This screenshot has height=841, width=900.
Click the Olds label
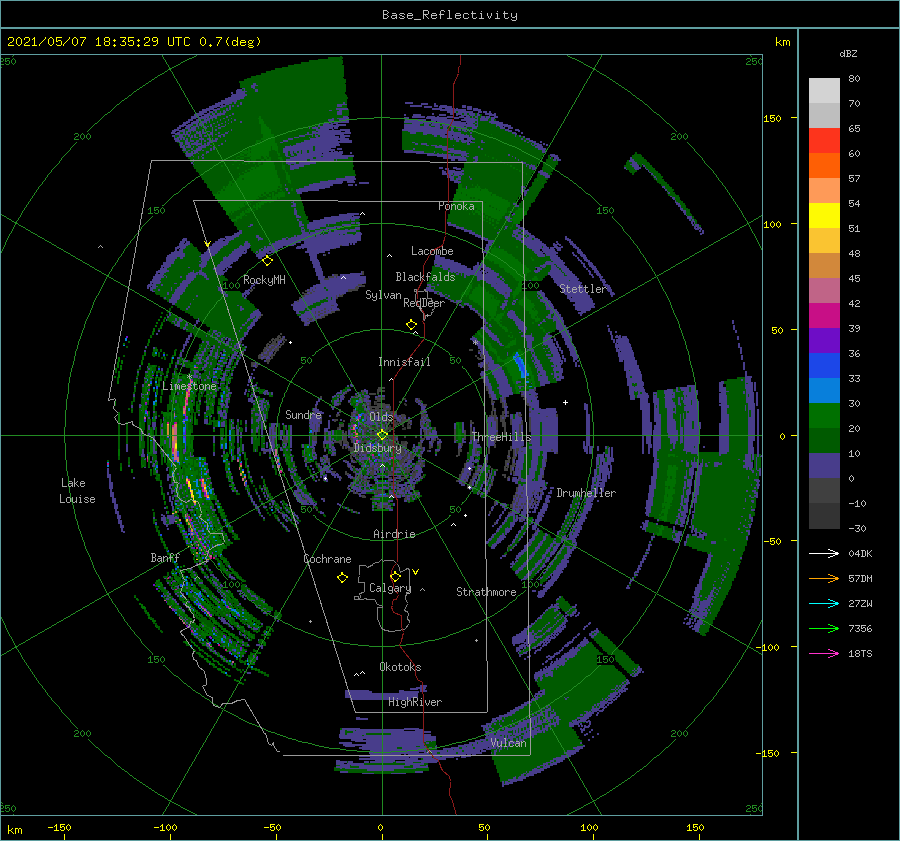pos(381,417)
